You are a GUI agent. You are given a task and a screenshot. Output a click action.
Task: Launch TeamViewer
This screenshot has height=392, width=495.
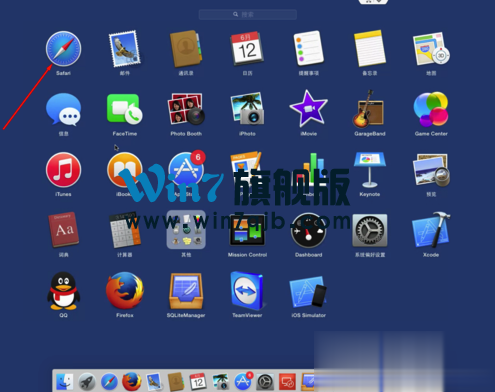click(247, 291)
